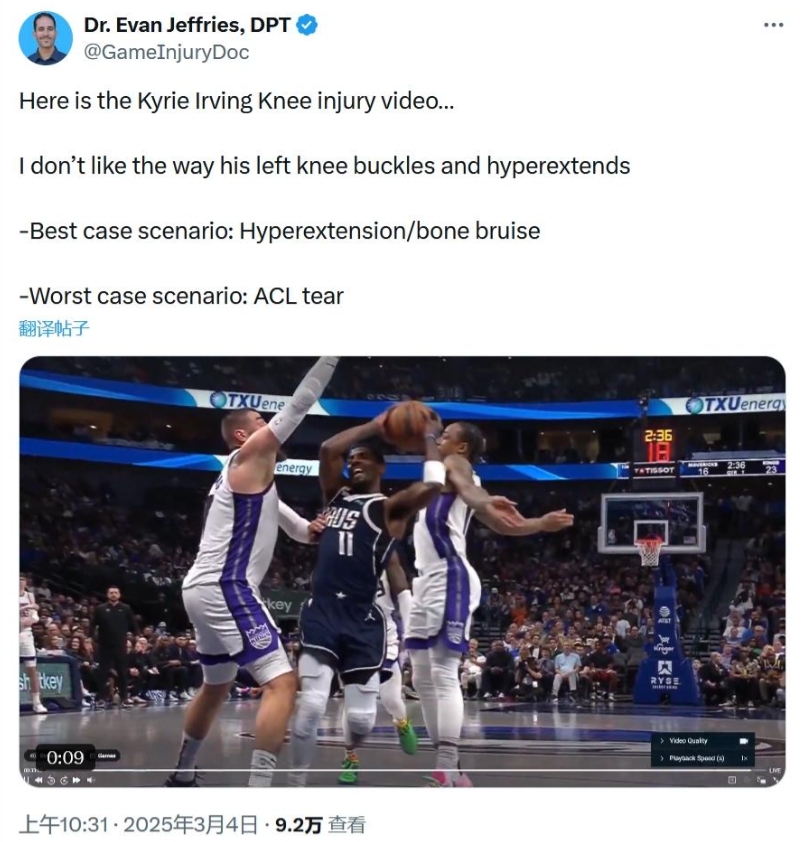Click the blue verified badge
Screen dimensions: 805x842
307,26
